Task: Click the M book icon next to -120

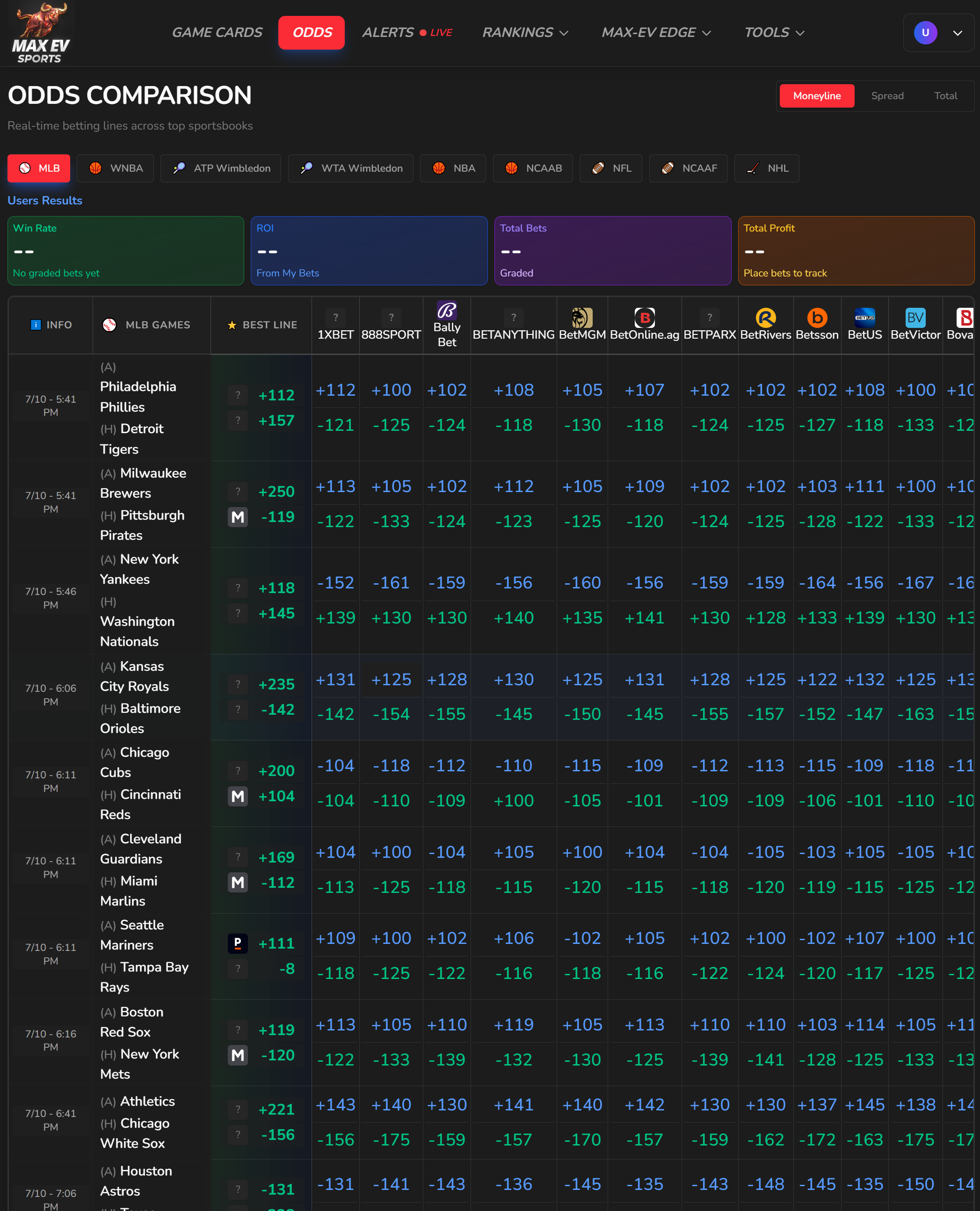Action: (238, 1055)
